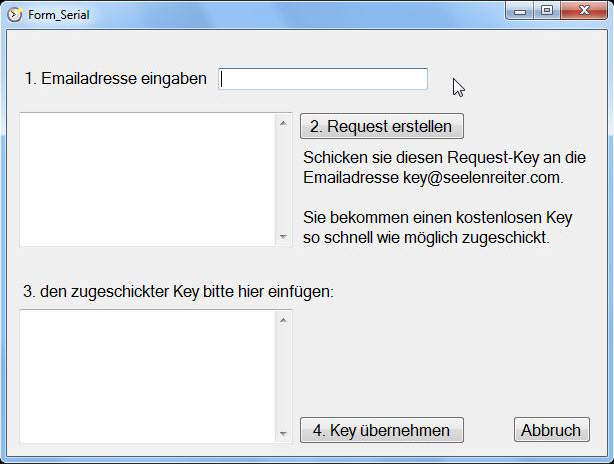614x464 pixels.
Task: Click the key-insert box scrollbar track
Action: (284, 377)
